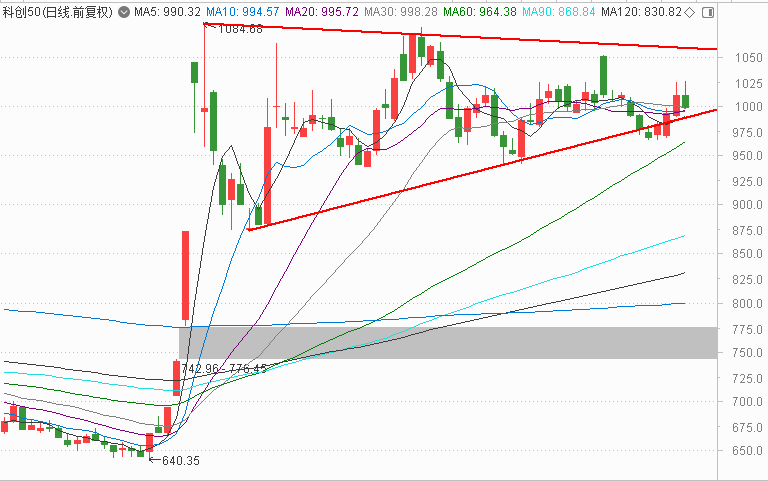Click the 1084.68 high price annotation
The height and width of the screenshot is (481, 768).
tap(240, 29)
